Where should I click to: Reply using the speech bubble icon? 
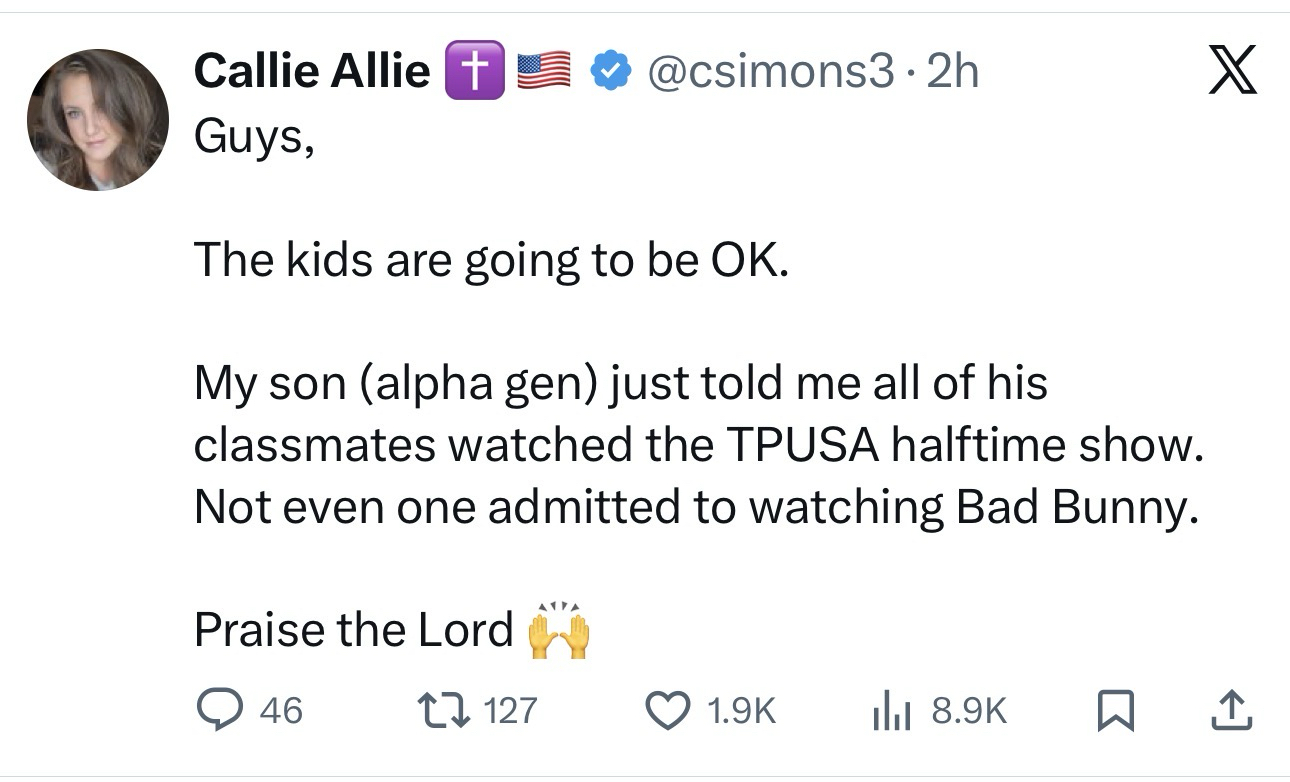pyautogui.click(x=215, y=710)
